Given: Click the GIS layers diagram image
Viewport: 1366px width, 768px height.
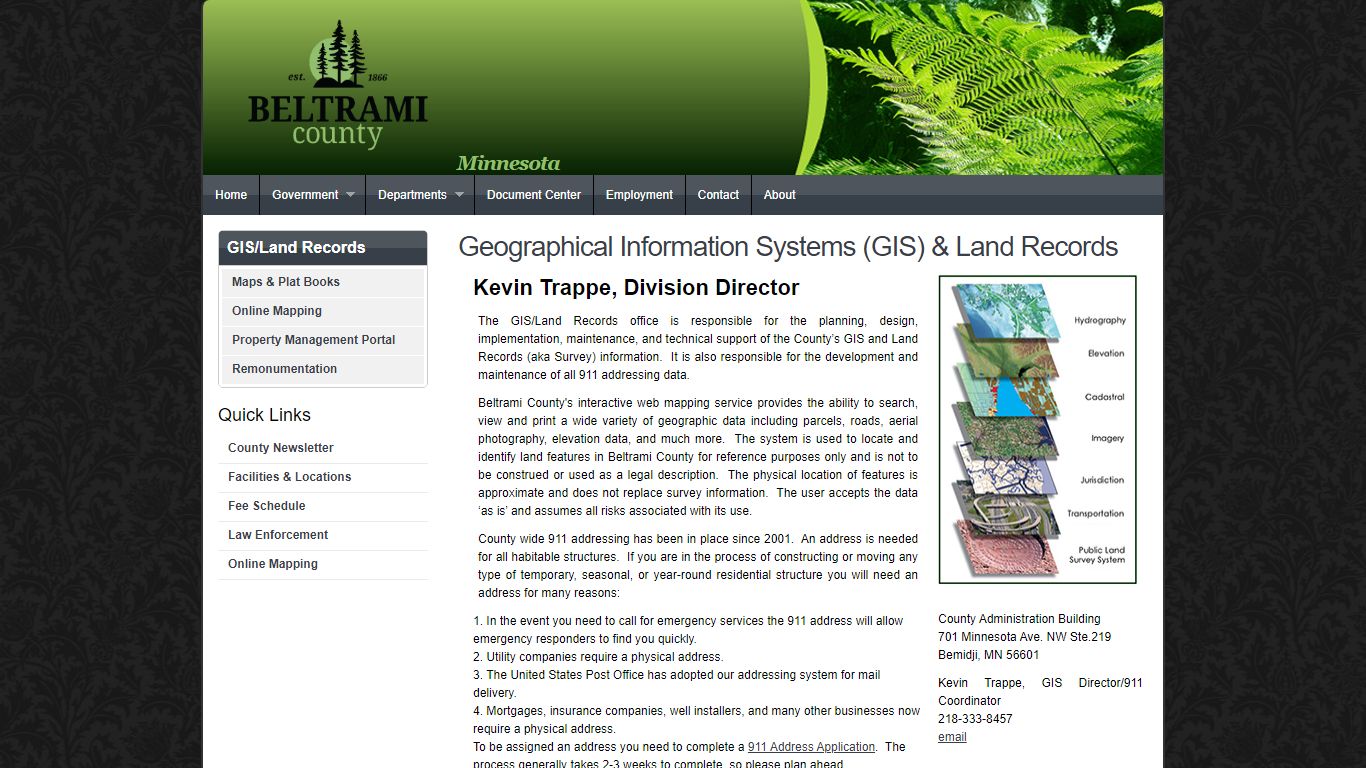Looking at the screenshot, I should tap(1037, 430).
